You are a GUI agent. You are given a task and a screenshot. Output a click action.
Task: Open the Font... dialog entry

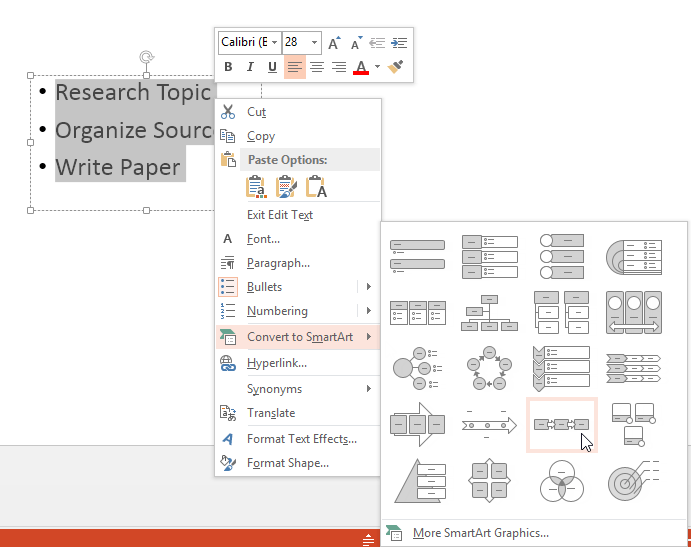tap(298, 239)
